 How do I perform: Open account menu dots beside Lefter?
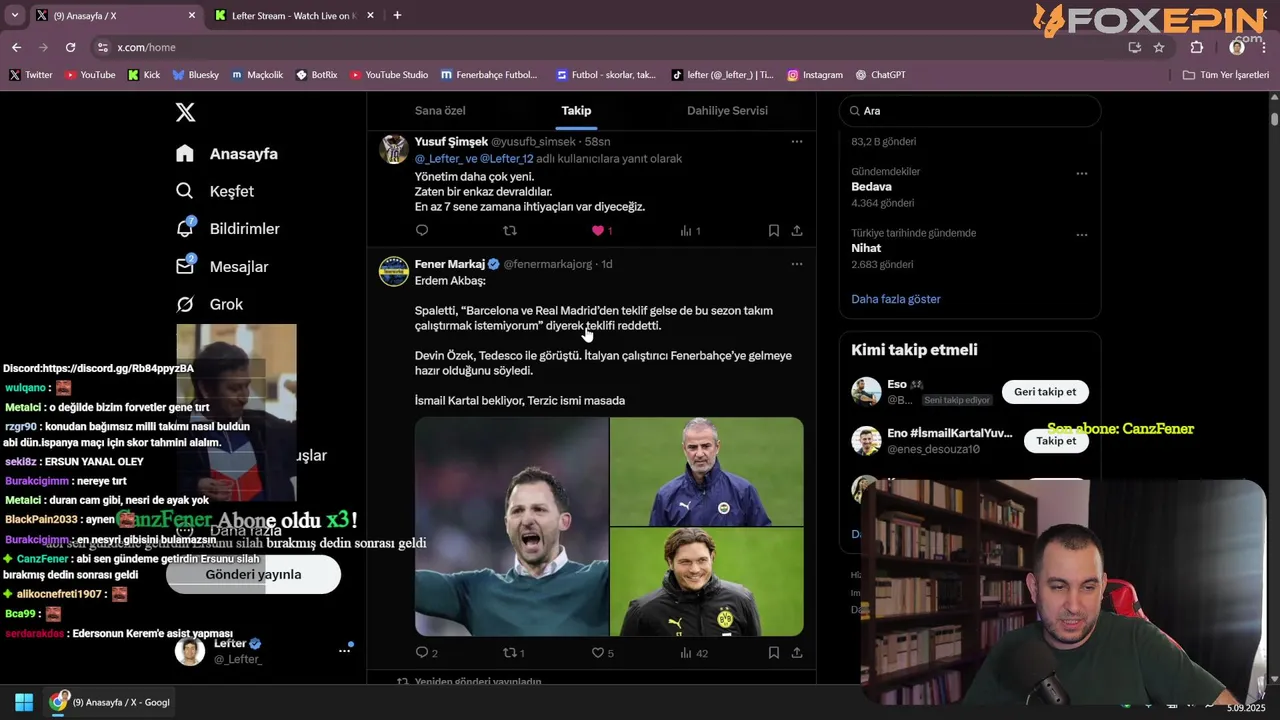pos(344,651)
